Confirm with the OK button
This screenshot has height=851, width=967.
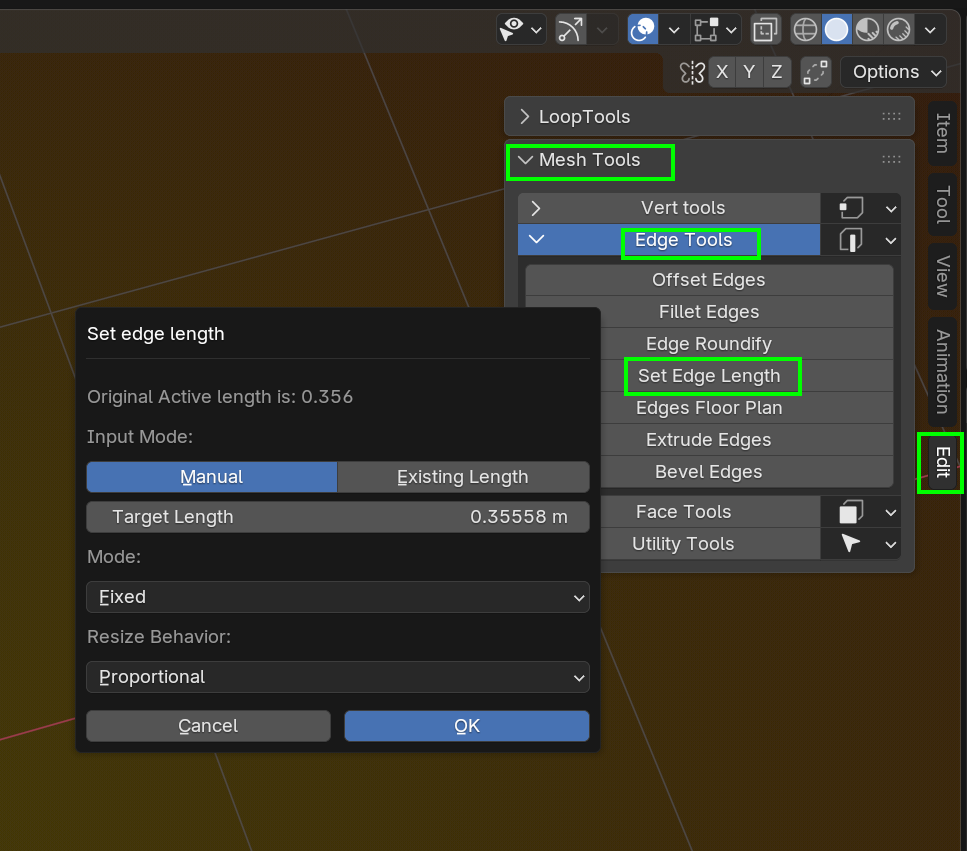coord(466,726)
